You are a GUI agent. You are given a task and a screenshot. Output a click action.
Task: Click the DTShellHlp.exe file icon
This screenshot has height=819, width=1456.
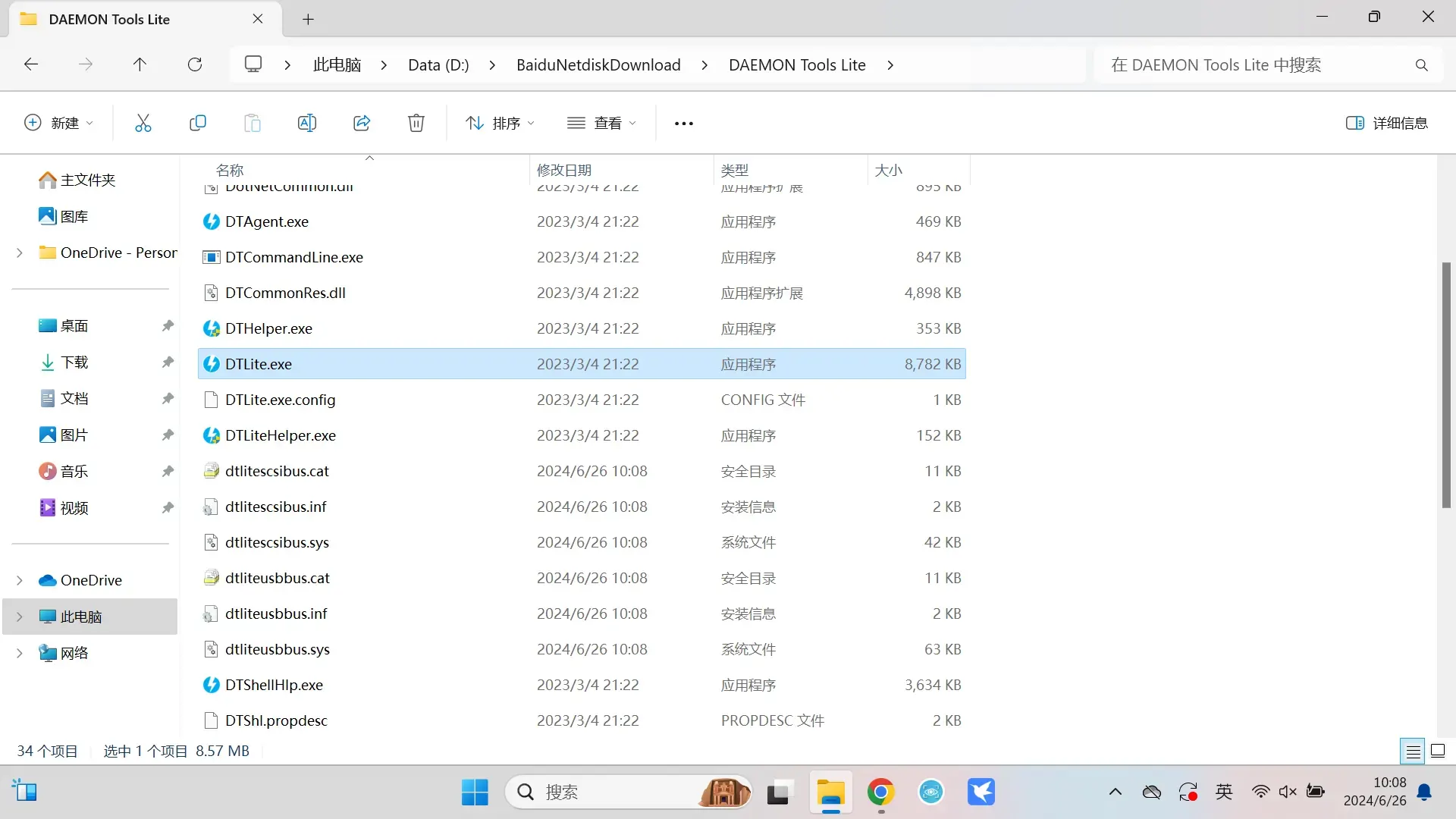212,685
